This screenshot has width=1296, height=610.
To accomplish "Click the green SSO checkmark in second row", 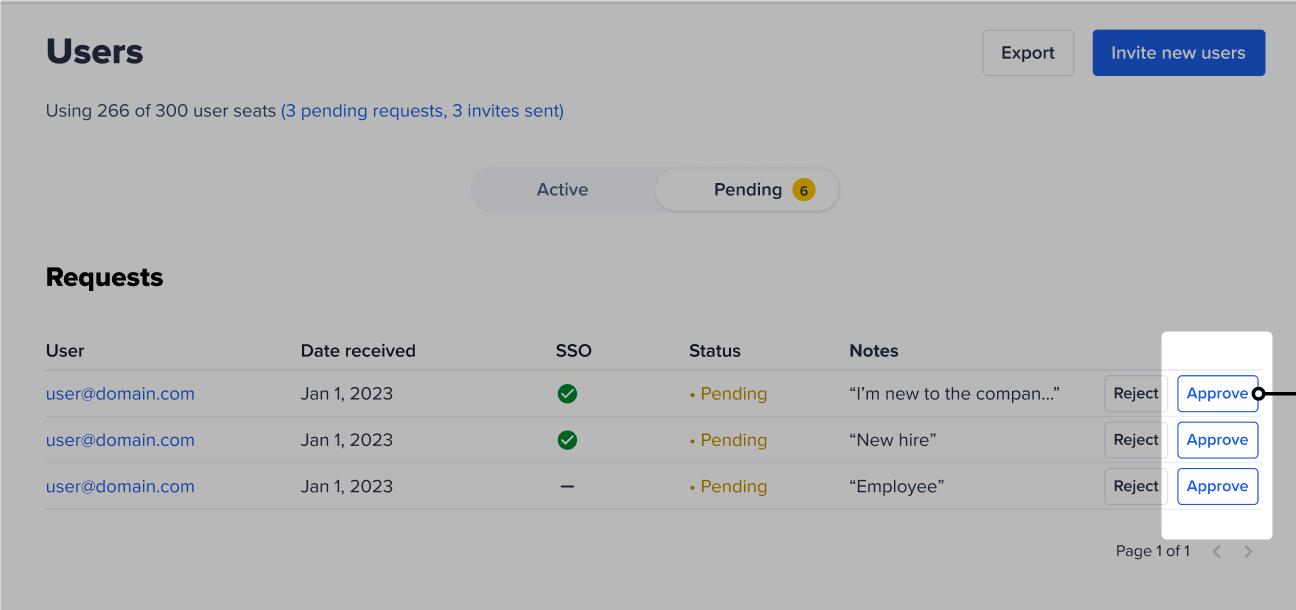I will tap(567, 440).
